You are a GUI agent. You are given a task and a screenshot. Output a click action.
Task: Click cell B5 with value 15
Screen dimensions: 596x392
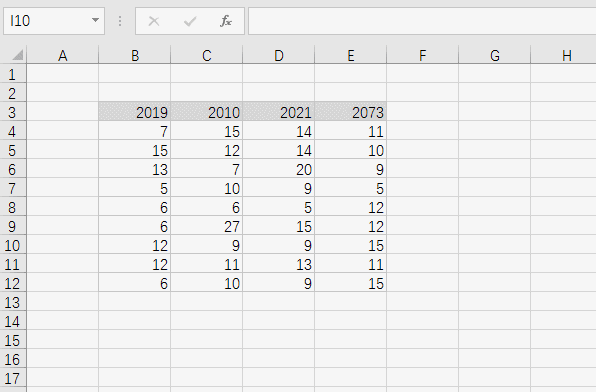point(135,150)
